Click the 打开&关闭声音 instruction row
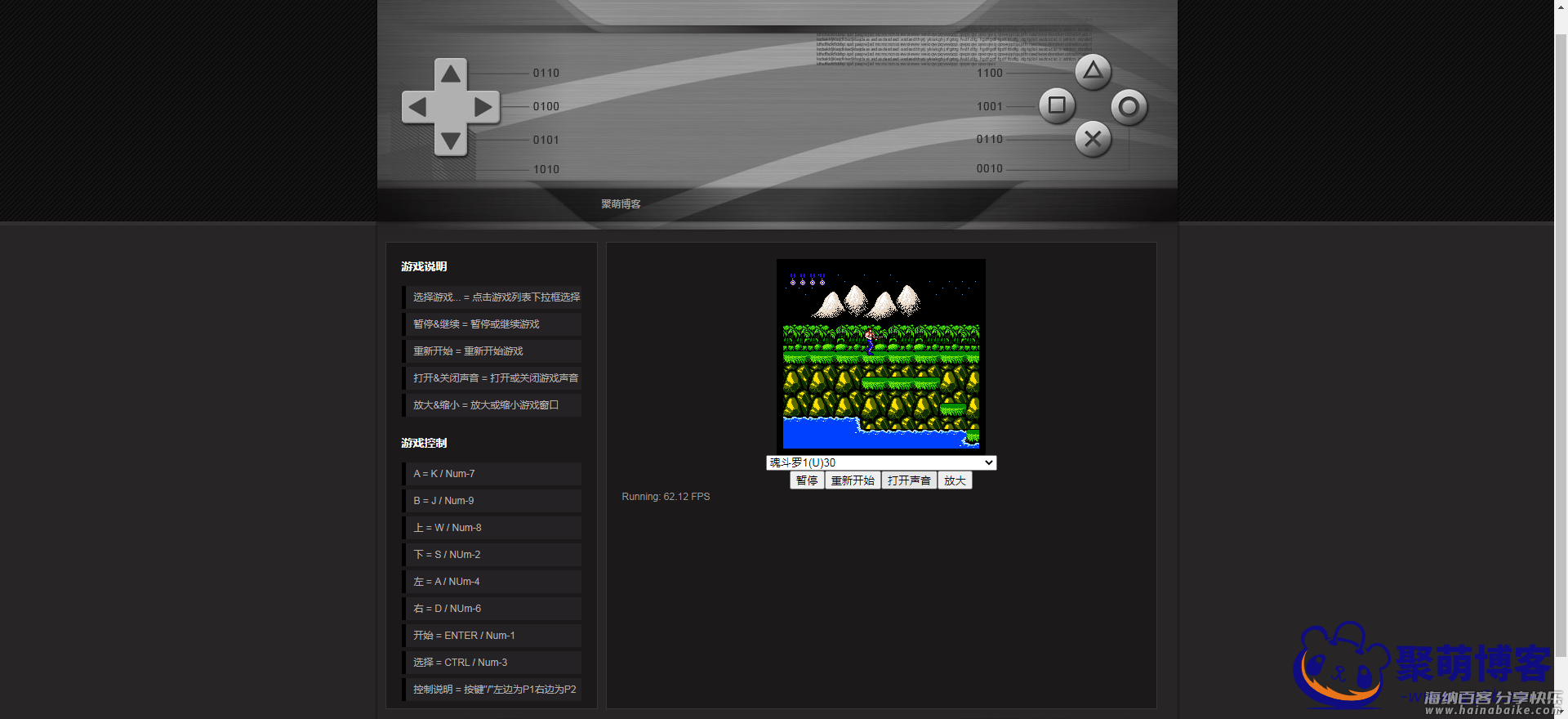This screenshot has height=719, width=1568. [x=492, y=378]
